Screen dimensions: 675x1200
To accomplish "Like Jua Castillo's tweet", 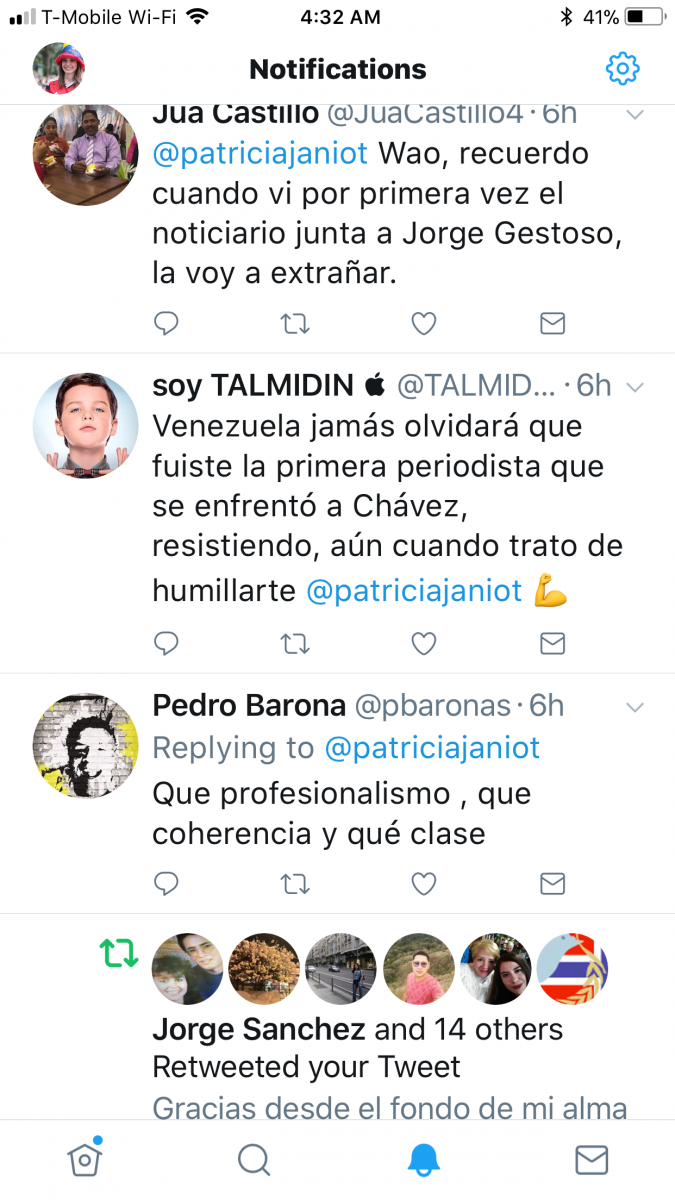I will [x=424, y=323].
